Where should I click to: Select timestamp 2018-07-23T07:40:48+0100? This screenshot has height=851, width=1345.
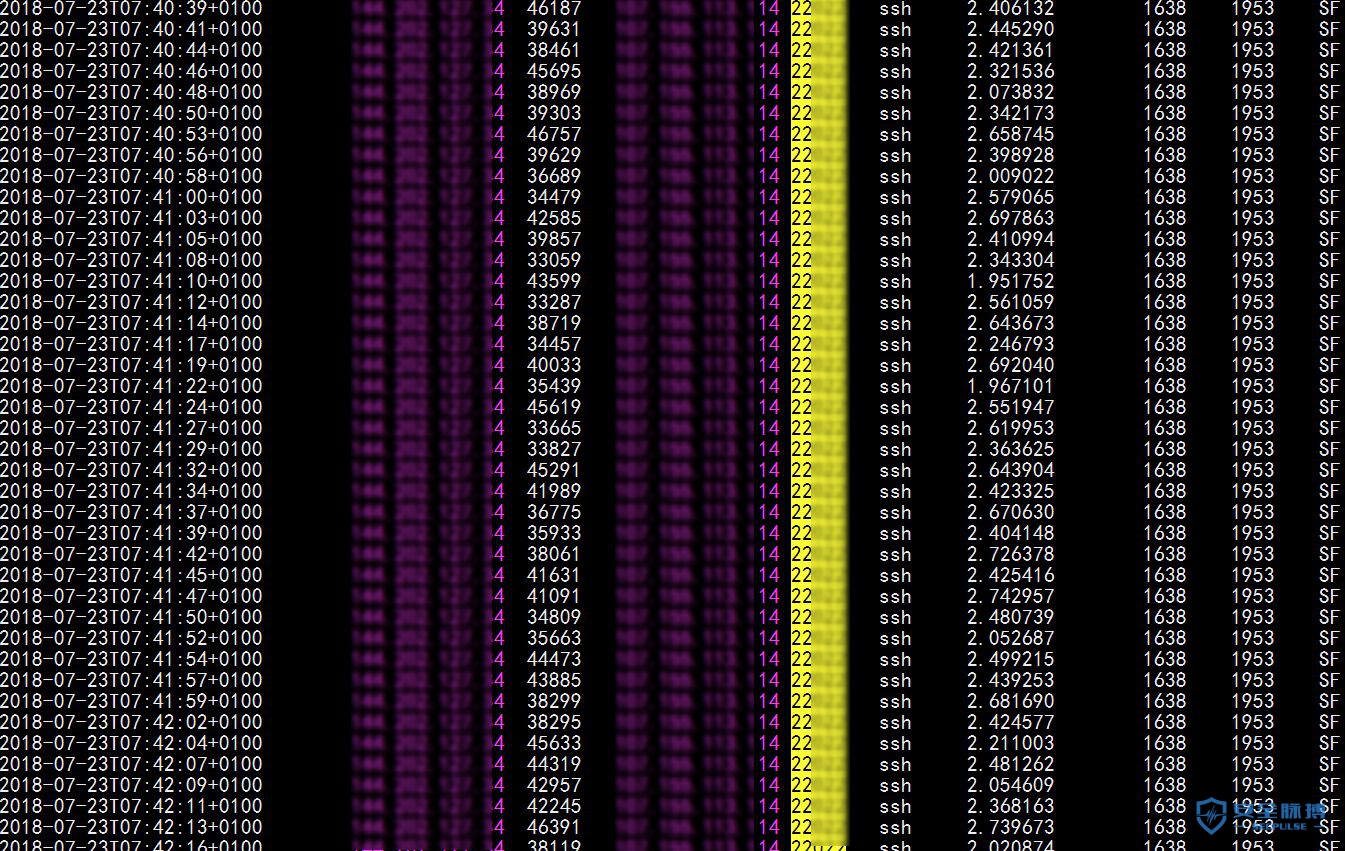pos(131,92)
